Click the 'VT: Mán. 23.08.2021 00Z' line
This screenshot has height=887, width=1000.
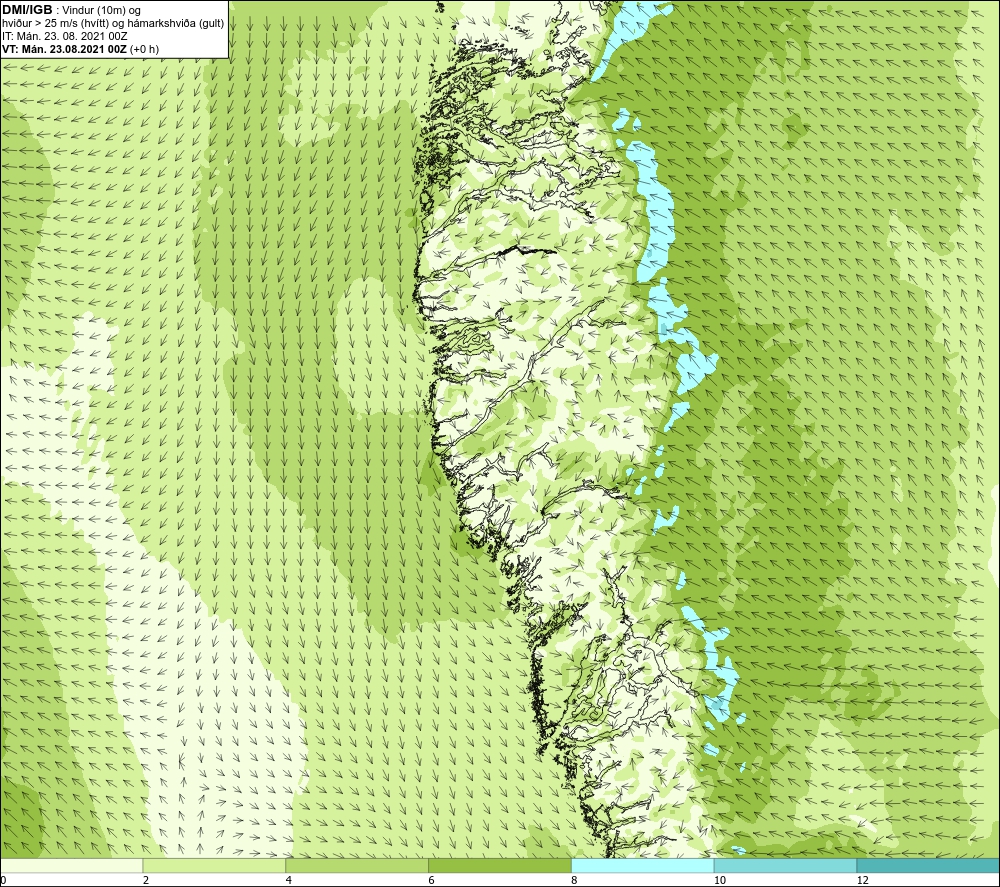[x=64, y=49]
